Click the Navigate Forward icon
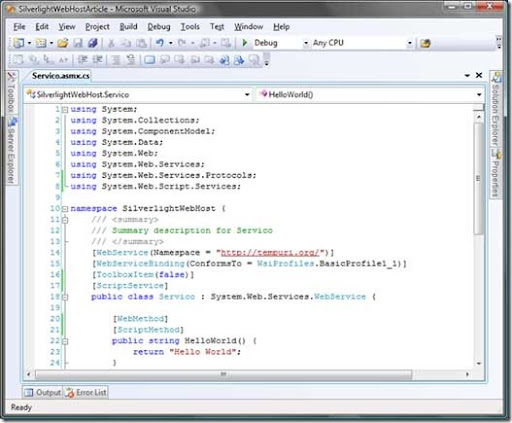Image resolution: width=512 pixels, height=423 pixels. [226, 43]
